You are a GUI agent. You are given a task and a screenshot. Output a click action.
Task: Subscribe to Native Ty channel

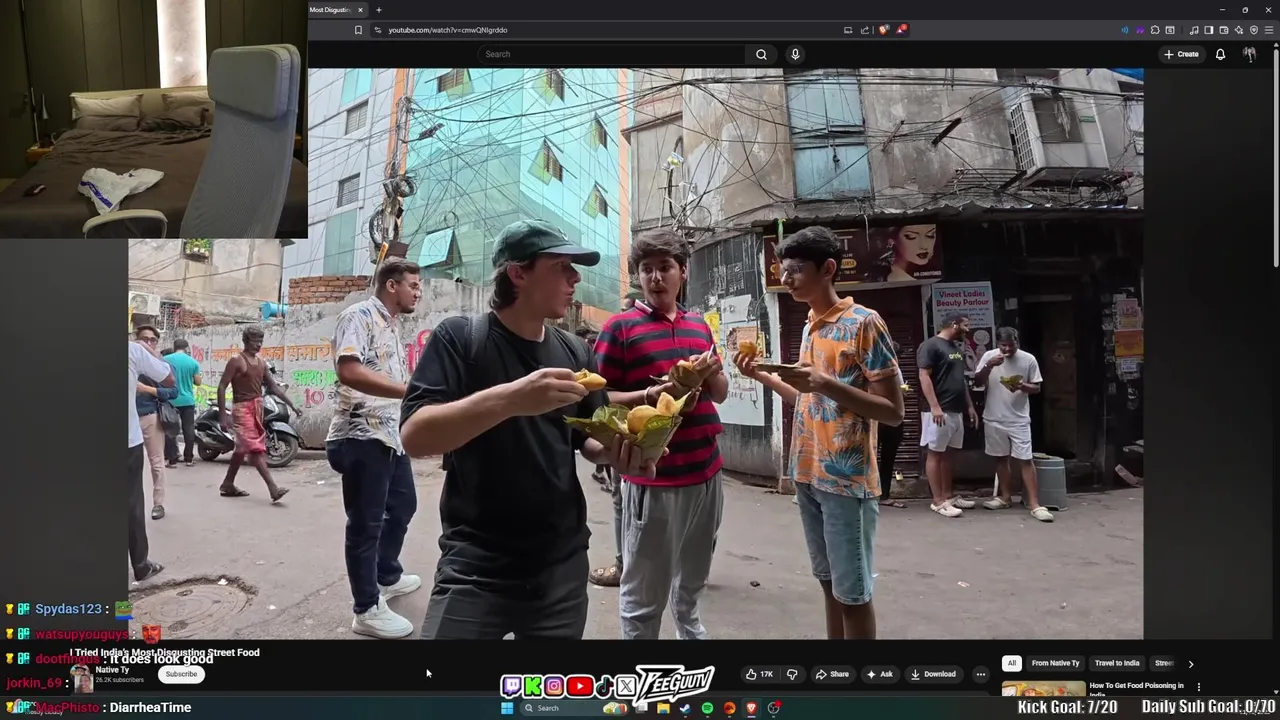181,674
